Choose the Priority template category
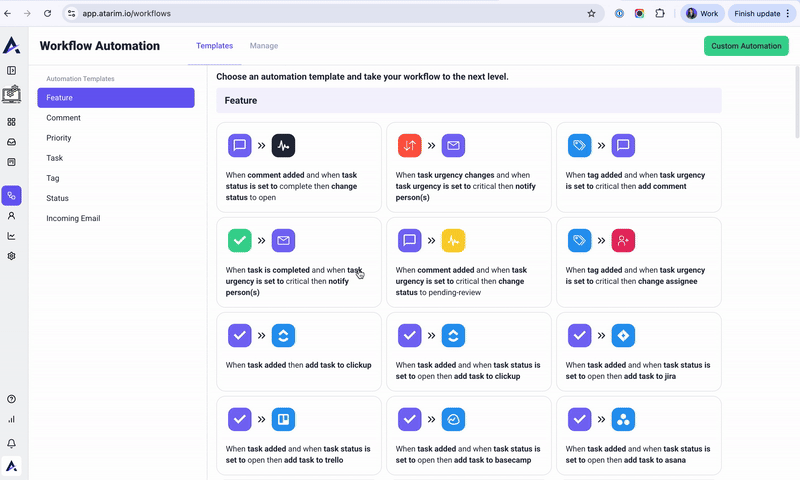Image resolution: width=800 pixels, height=480 pixels. click(x=59, y=138)
